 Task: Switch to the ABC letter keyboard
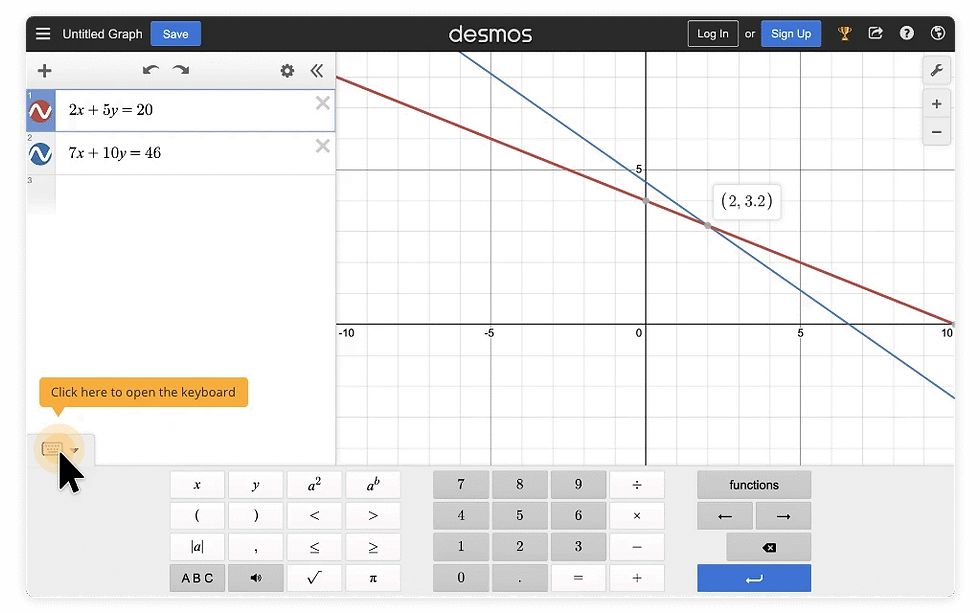(x=197, y=578)
